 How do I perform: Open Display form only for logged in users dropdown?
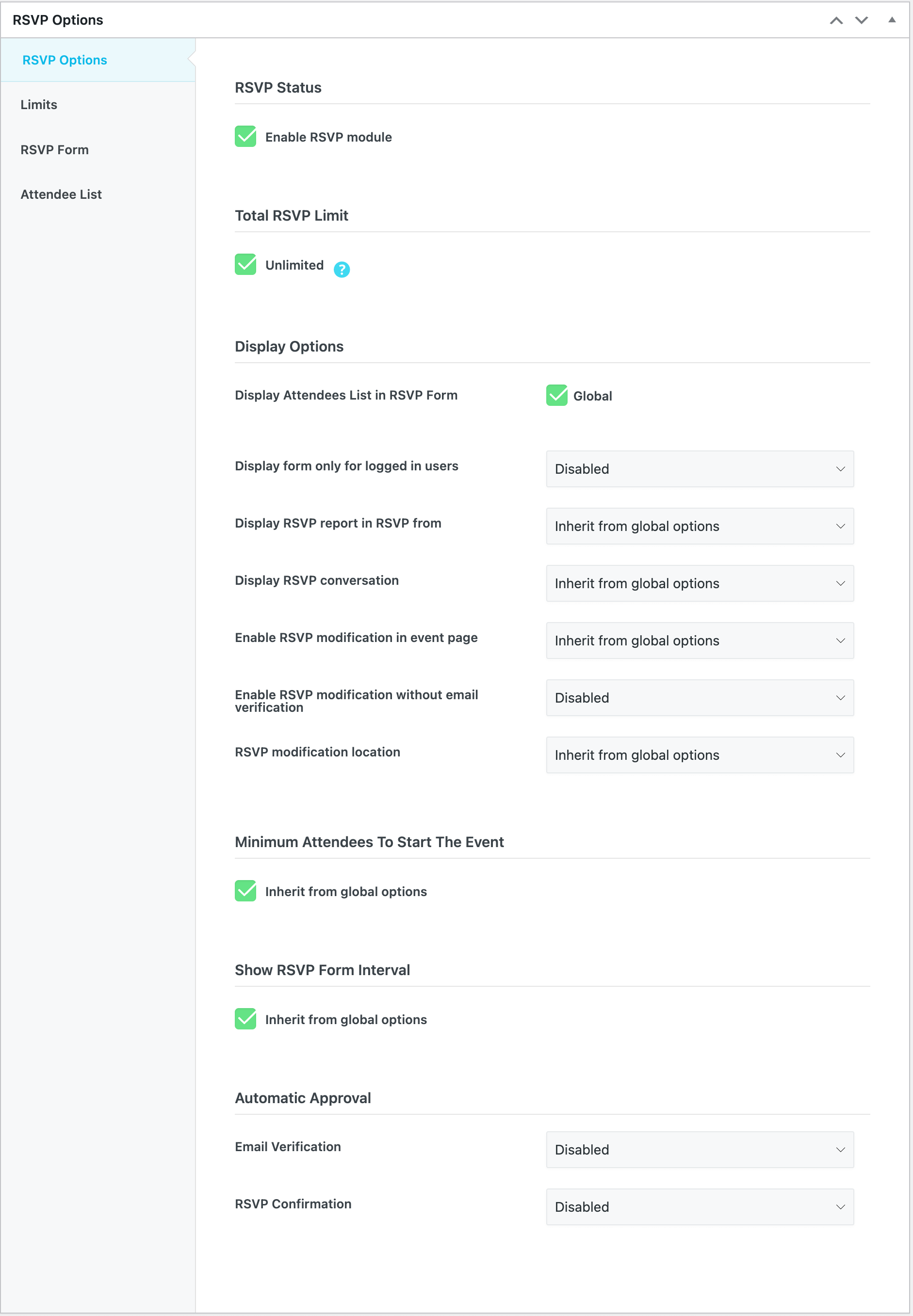[699, 469]
